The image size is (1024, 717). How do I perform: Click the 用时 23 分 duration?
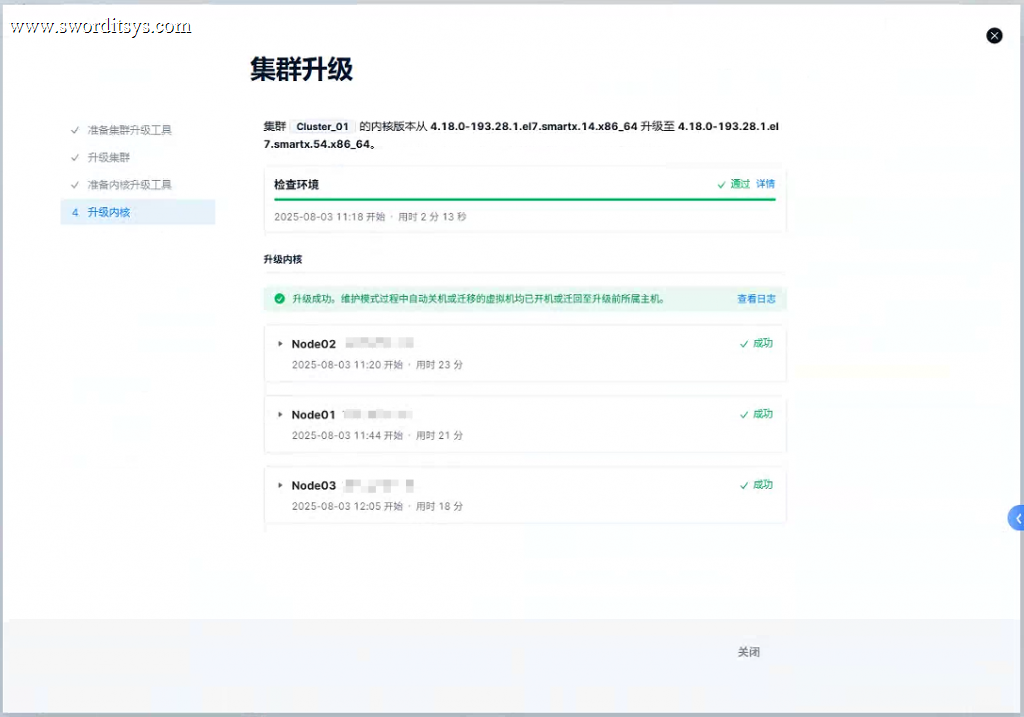[x=440, y=365]
